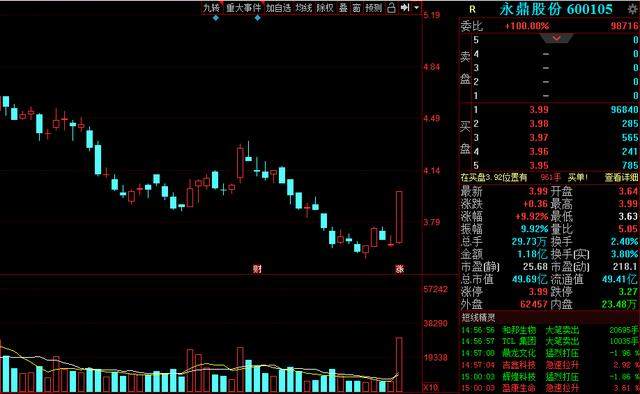Image resolution: width=640 pixels, height=394 pixels.
Task: Click the 5.19 price axis label
Action: pos(432,15)
